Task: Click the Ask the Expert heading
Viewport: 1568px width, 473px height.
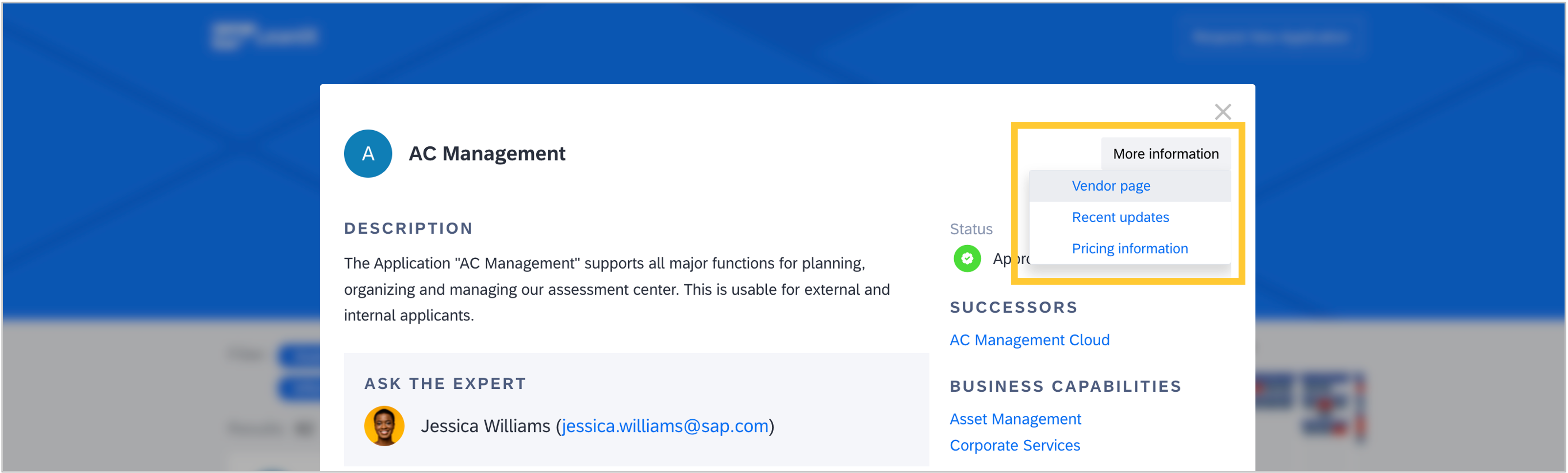Action: (445, 383)
